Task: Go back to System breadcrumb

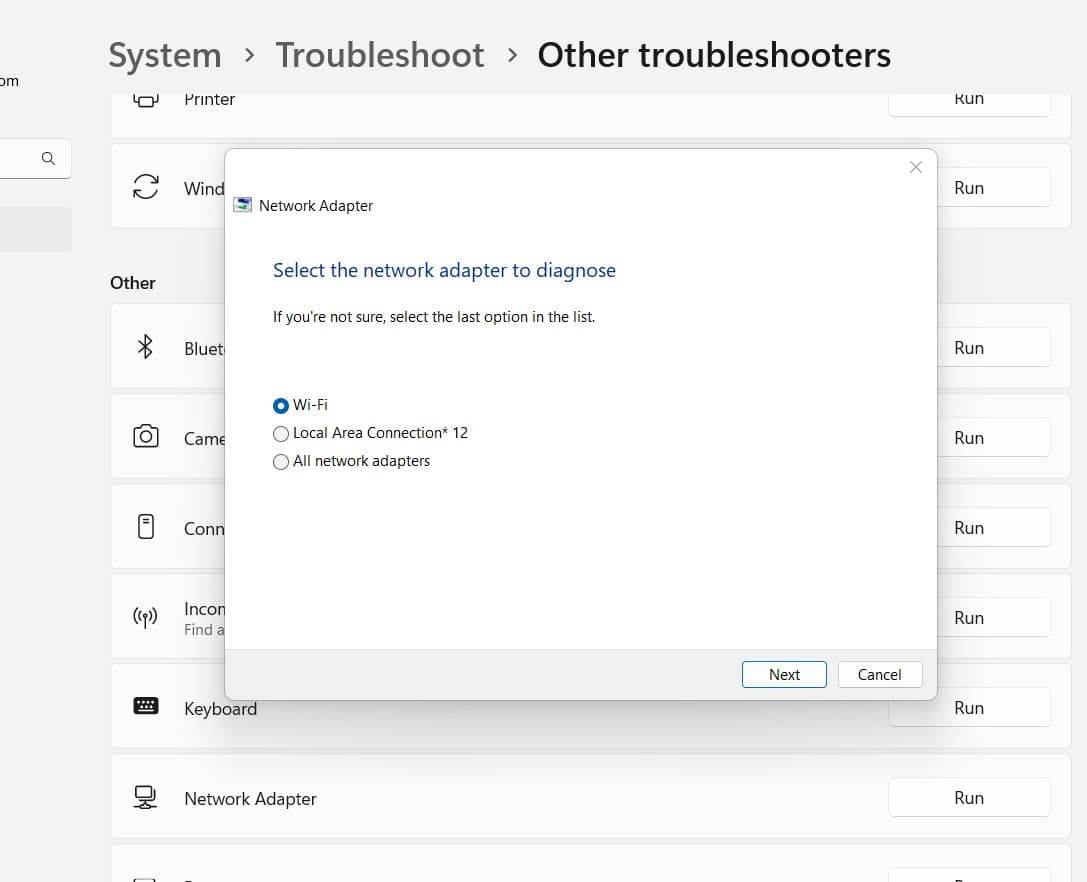Action: pos(165,55)
